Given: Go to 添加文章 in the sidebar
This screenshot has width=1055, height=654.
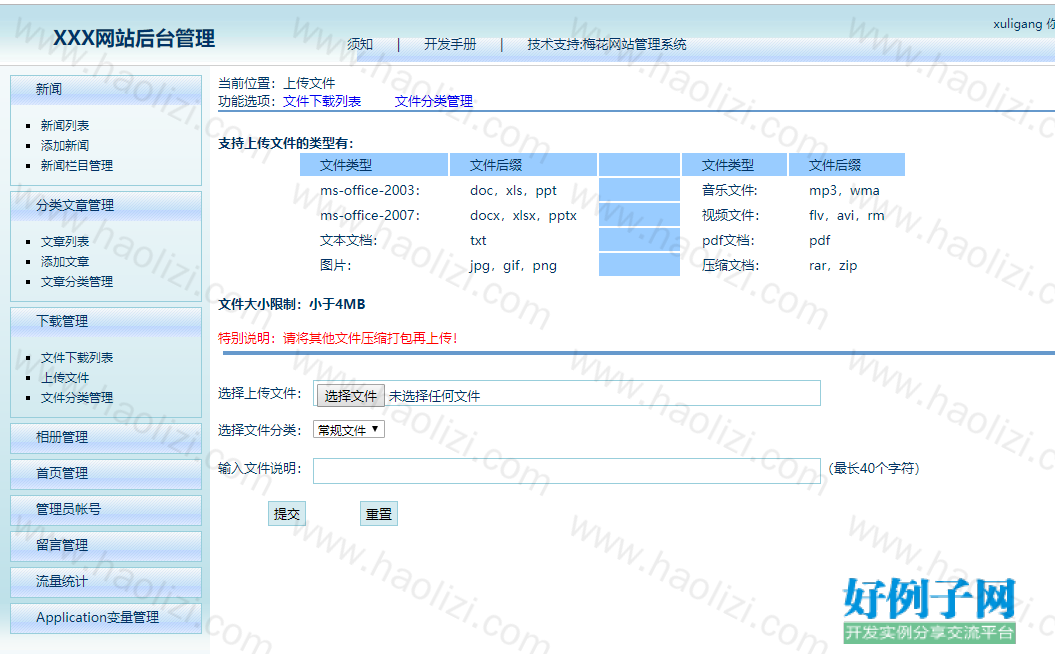Looking at the screenshot, I should tap(65, 262).
